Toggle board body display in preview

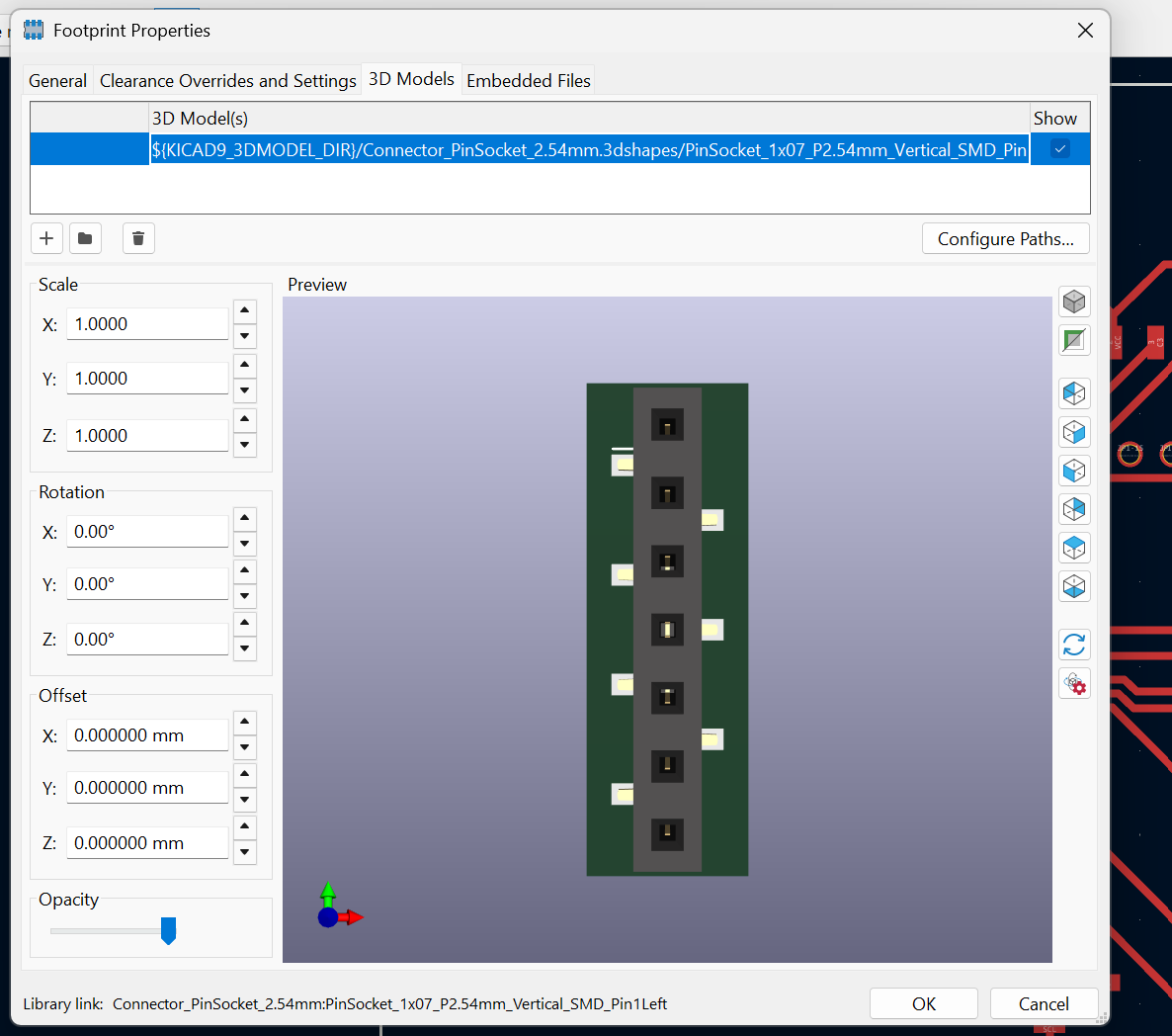click(1074, 339)
